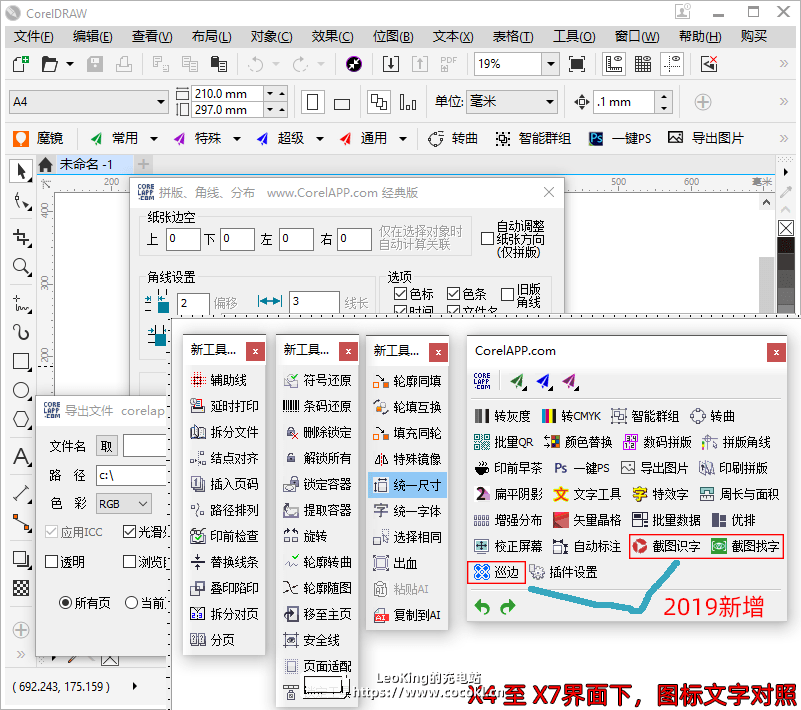The height and width of the screenshot is (710, 801).
Task: Select the 当前 radio button
Action: (131, 603)
